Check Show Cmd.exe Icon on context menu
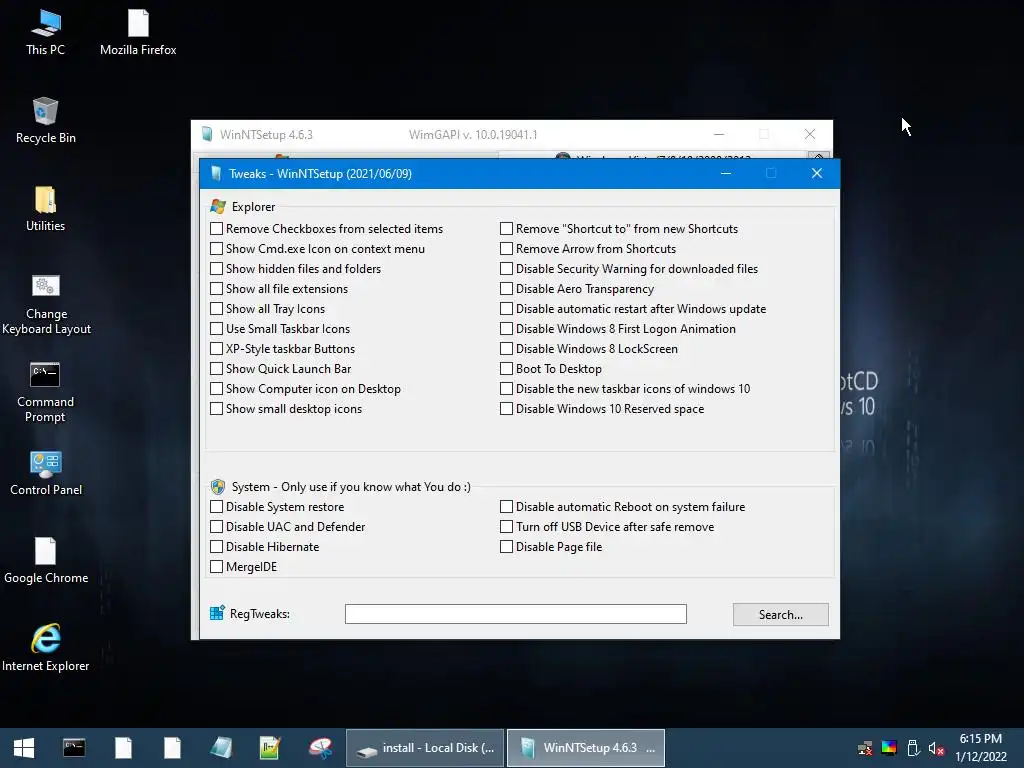 (x=216, y=249)
